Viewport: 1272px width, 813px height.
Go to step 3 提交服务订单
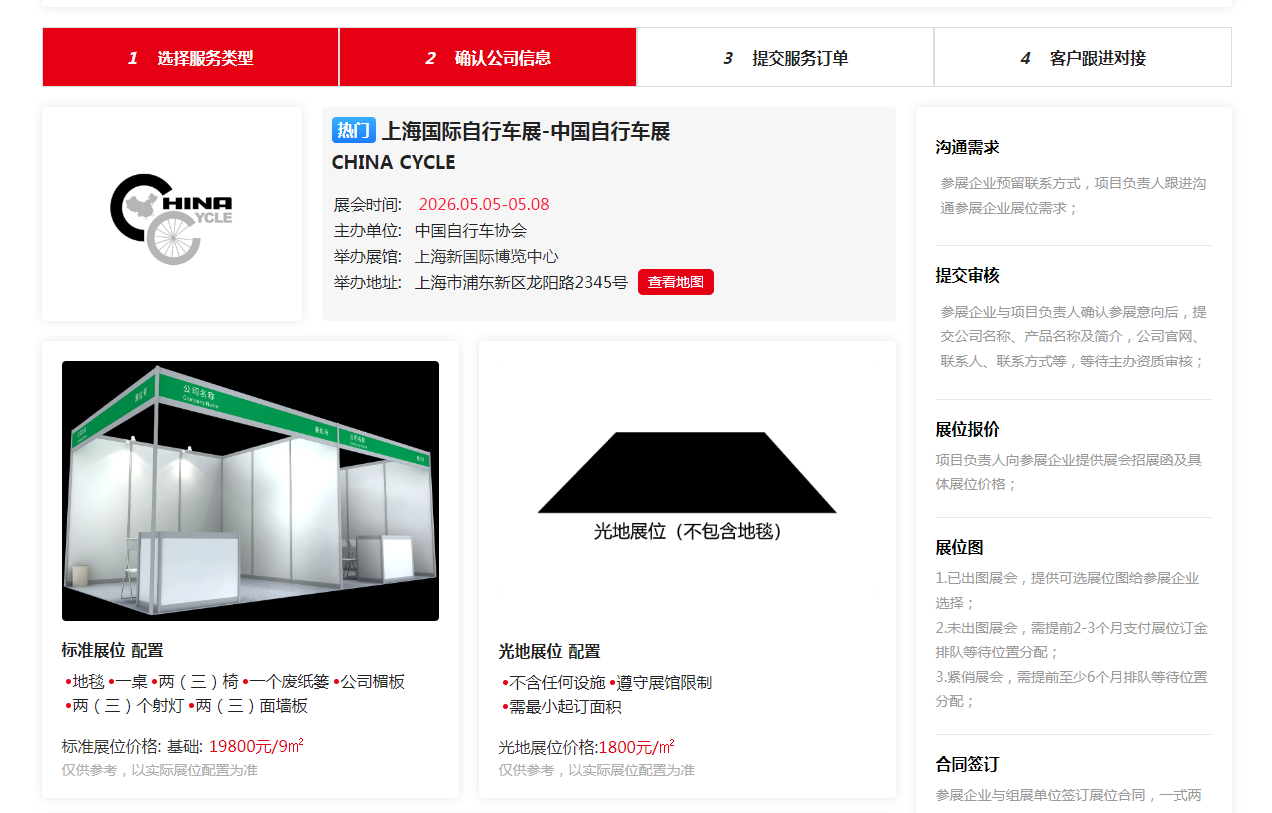(785, 57)
